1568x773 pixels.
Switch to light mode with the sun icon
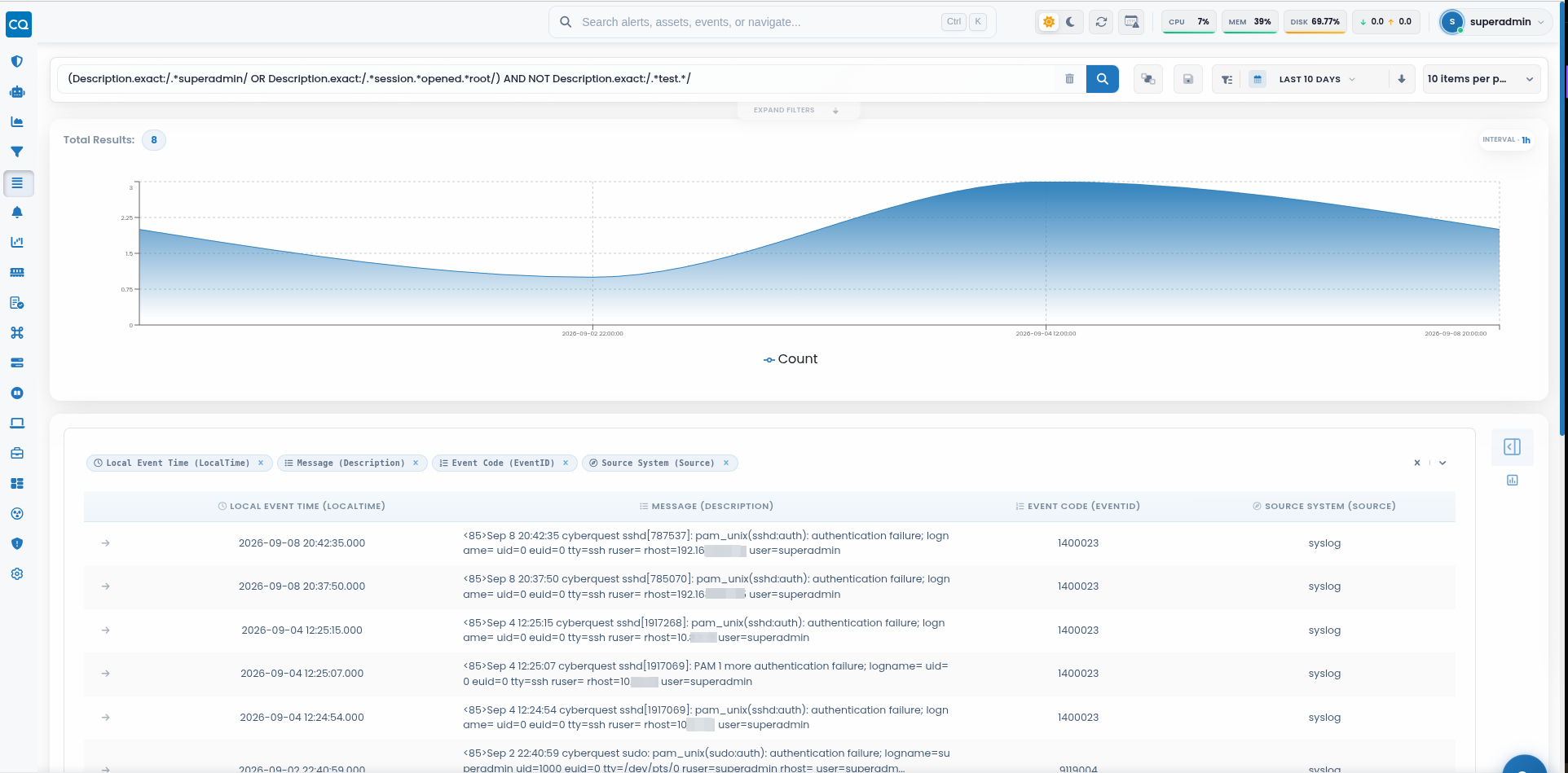tap(1049, 22)
